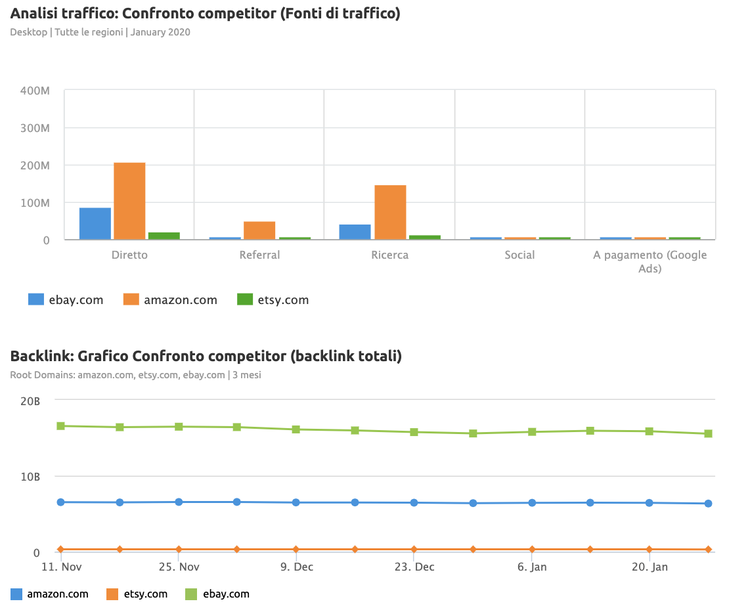Viewport: 750px width, 612px height.
Task: Click the 400M y-axis label
Action: 35,91
